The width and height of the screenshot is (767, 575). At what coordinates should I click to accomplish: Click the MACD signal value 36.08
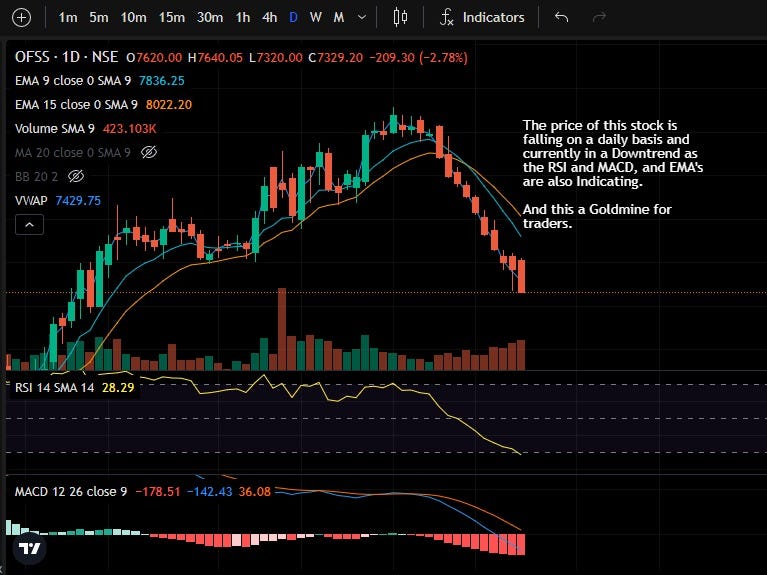click(x=254, y=492)
